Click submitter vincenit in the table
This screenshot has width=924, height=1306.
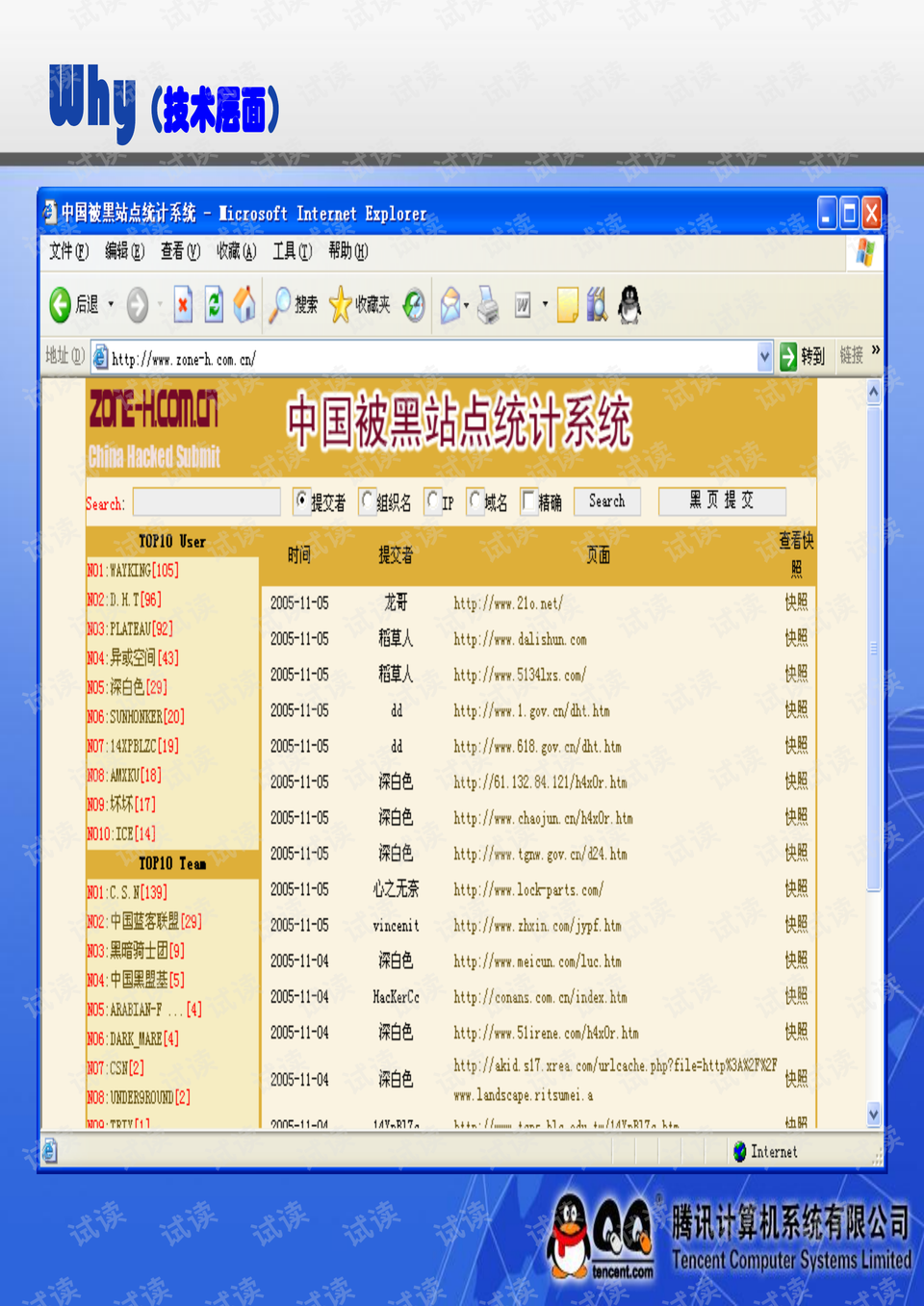[396, 925]
